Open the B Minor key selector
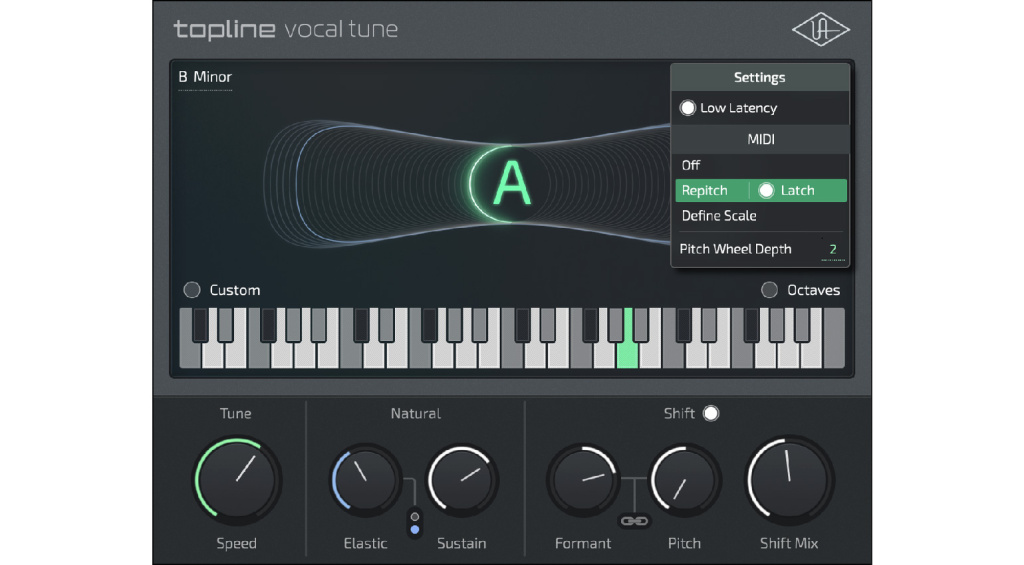Screen dimensions: 1024x565 coord(205,77)
